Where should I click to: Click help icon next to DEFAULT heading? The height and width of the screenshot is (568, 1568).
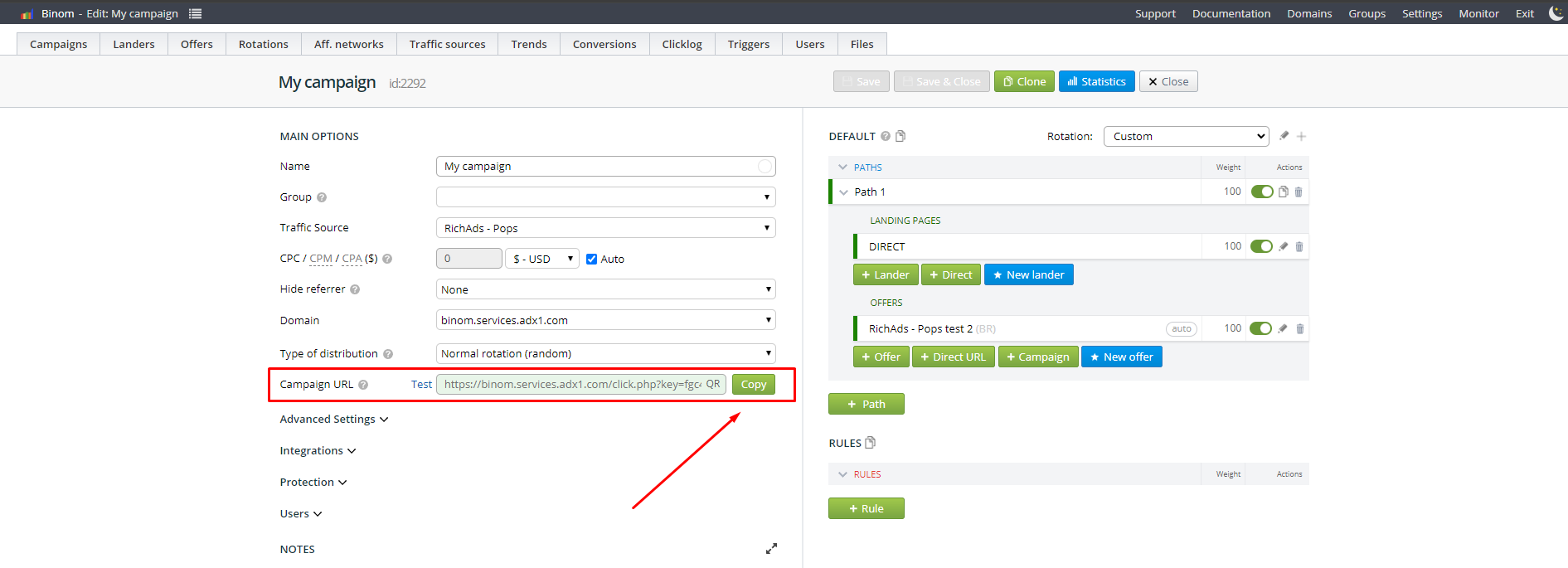[x=886, y=136]
